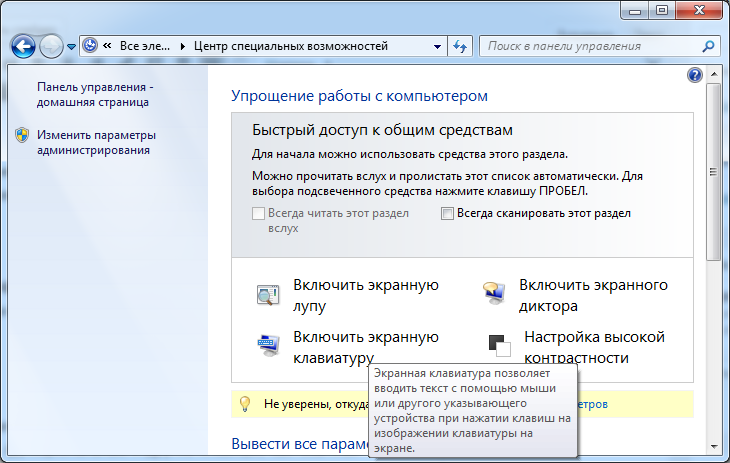Open 'Изменить параметры администрирования' link
This screenshot has height=463, width=730.
tap(96, 143)
